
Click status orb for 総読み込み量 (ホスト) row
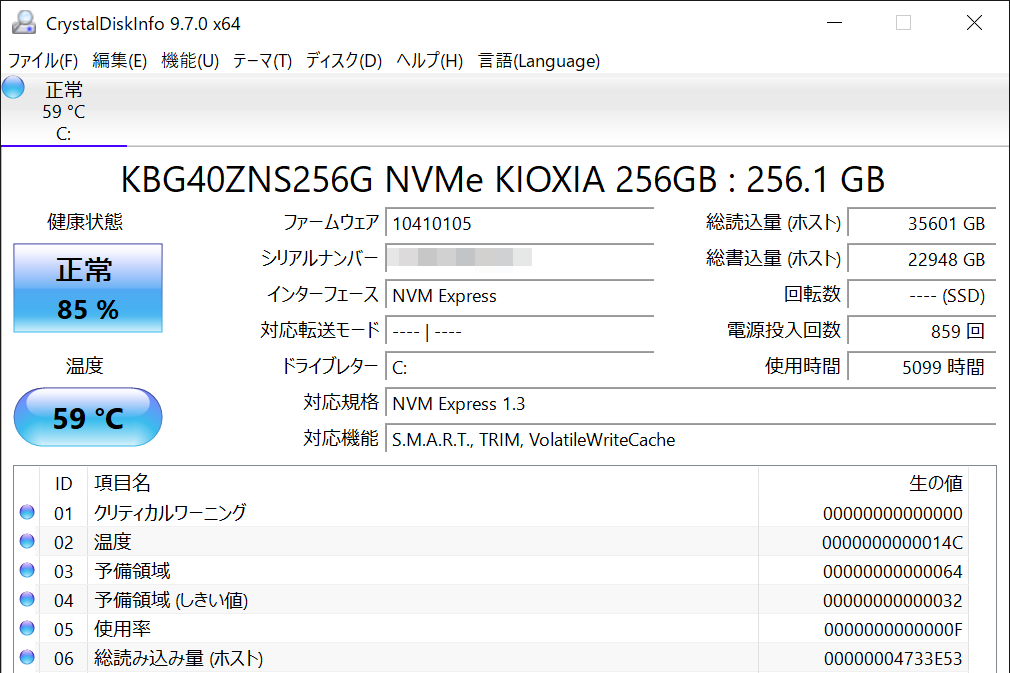point(27,657)
